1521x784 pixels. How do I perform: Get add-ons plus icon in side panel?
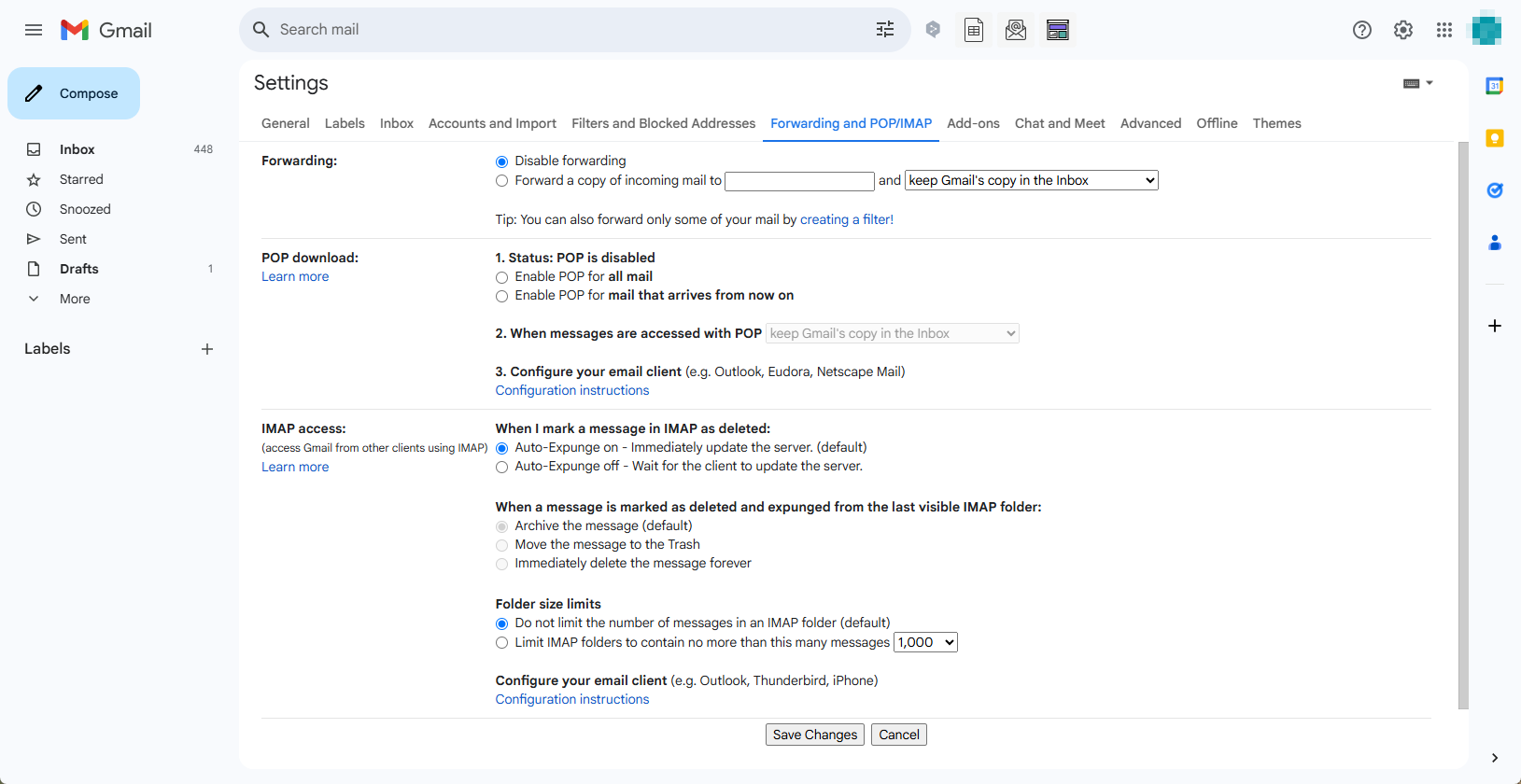1495,326
